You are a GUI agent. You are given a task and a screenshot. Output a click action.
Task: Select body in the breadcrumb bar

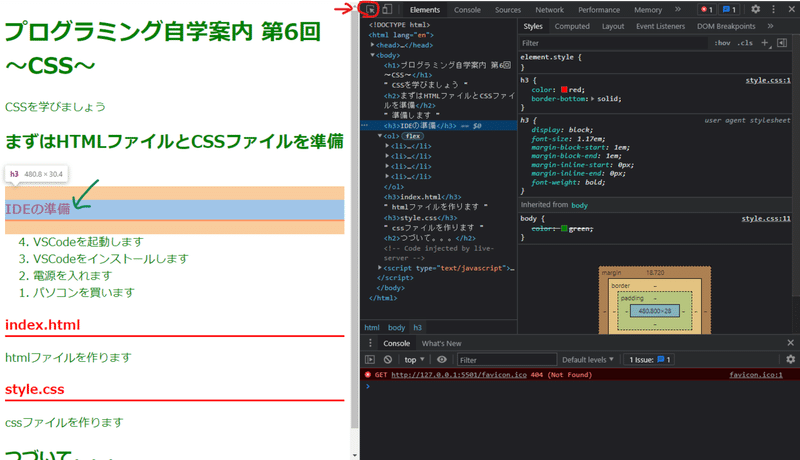tap(396, 327)
